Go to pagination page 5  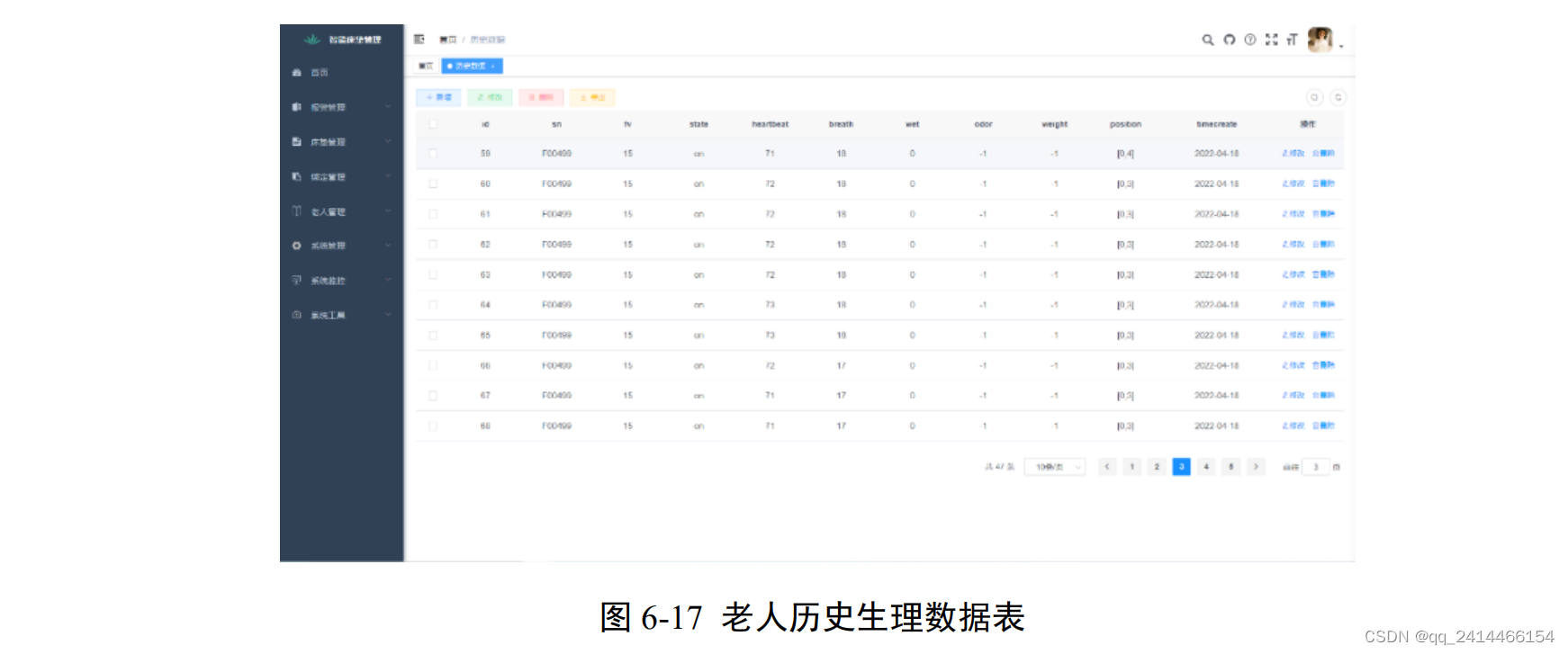(x=1231, y=467)
